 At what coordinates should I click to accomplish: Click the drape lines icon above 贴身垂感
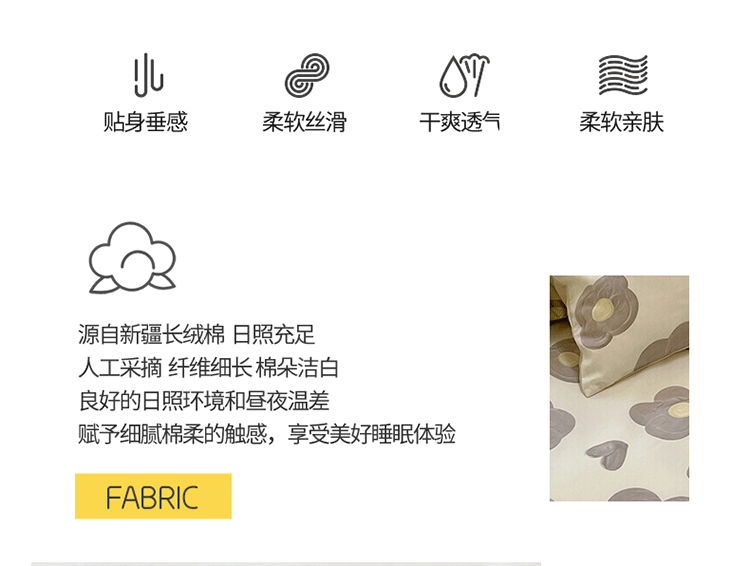coord(149,75)
